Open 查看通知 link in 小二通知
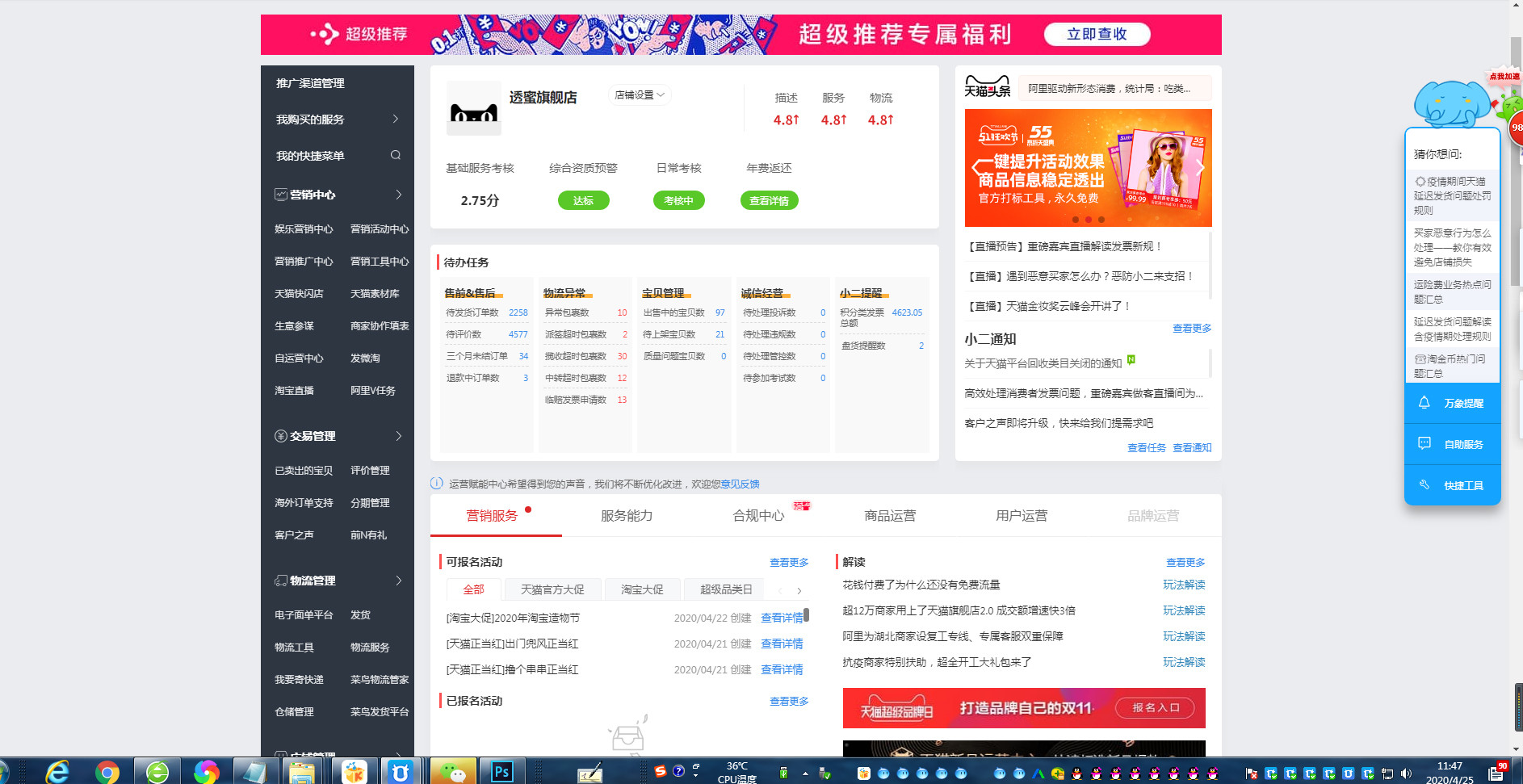The image size is (1523, 784). [1192, 447]
